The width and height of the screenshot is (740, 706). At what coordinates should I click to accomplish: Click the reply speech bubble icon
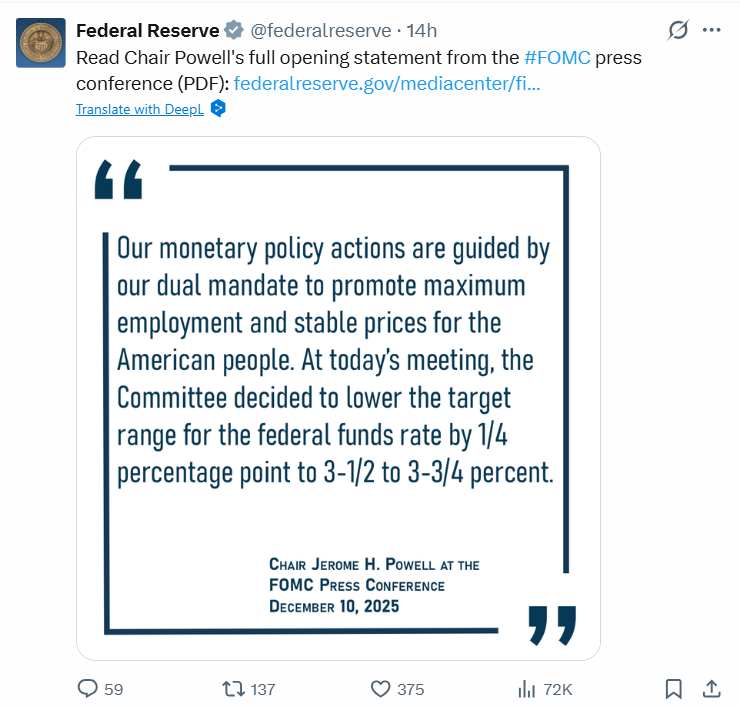[x=88, y=689]
